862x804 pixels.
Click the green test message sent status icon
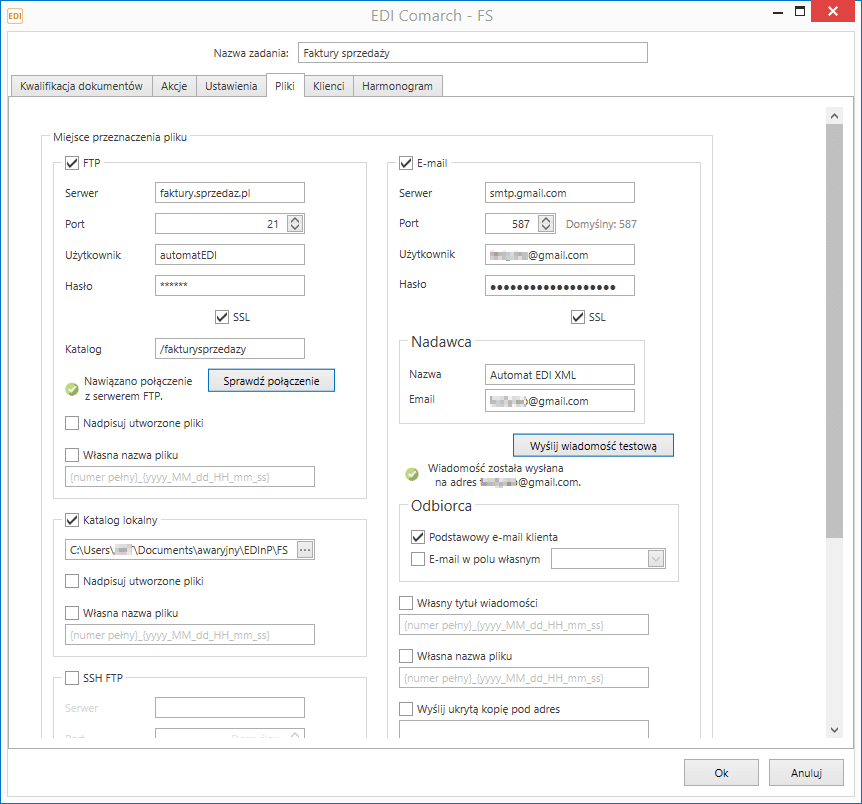(x=412, y=474)
